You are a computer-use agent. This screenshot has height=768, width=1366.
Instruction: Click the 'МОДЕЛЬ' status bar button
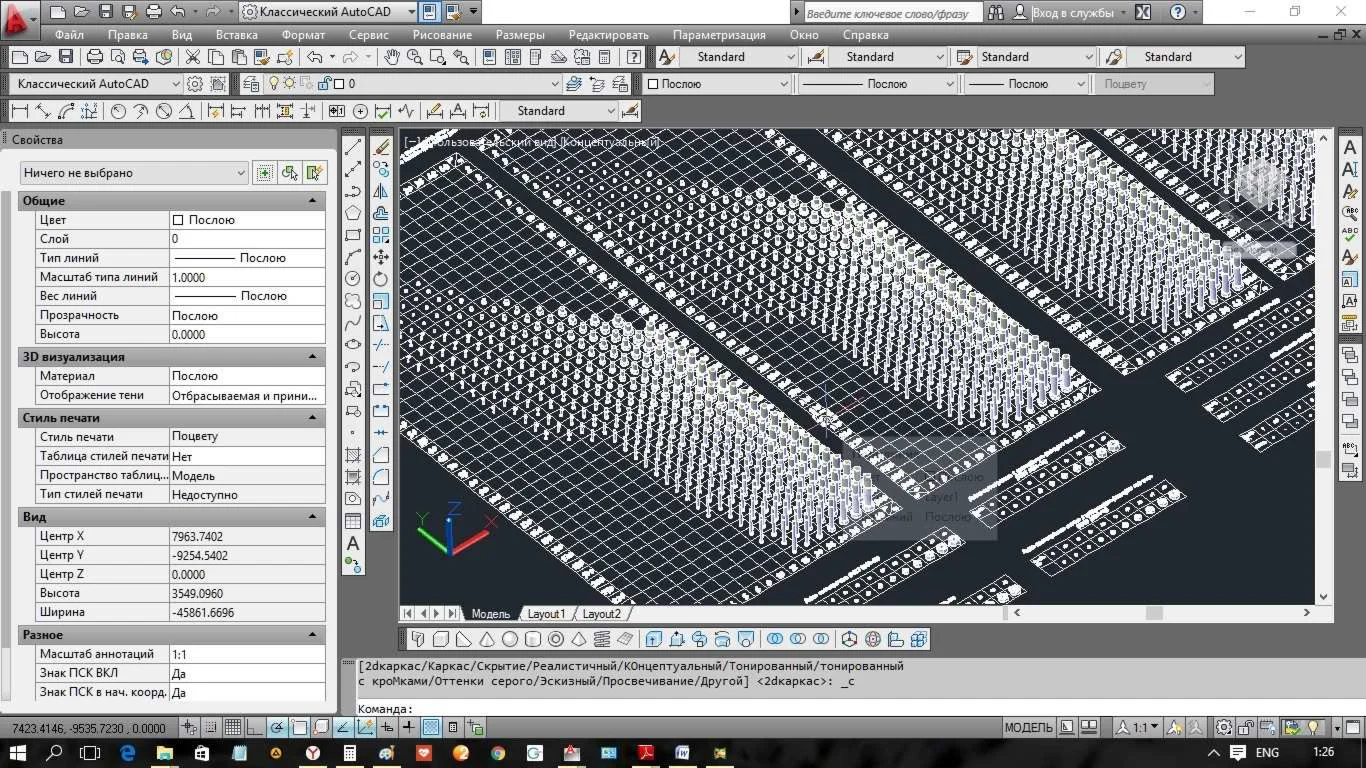coord(1028,728)
